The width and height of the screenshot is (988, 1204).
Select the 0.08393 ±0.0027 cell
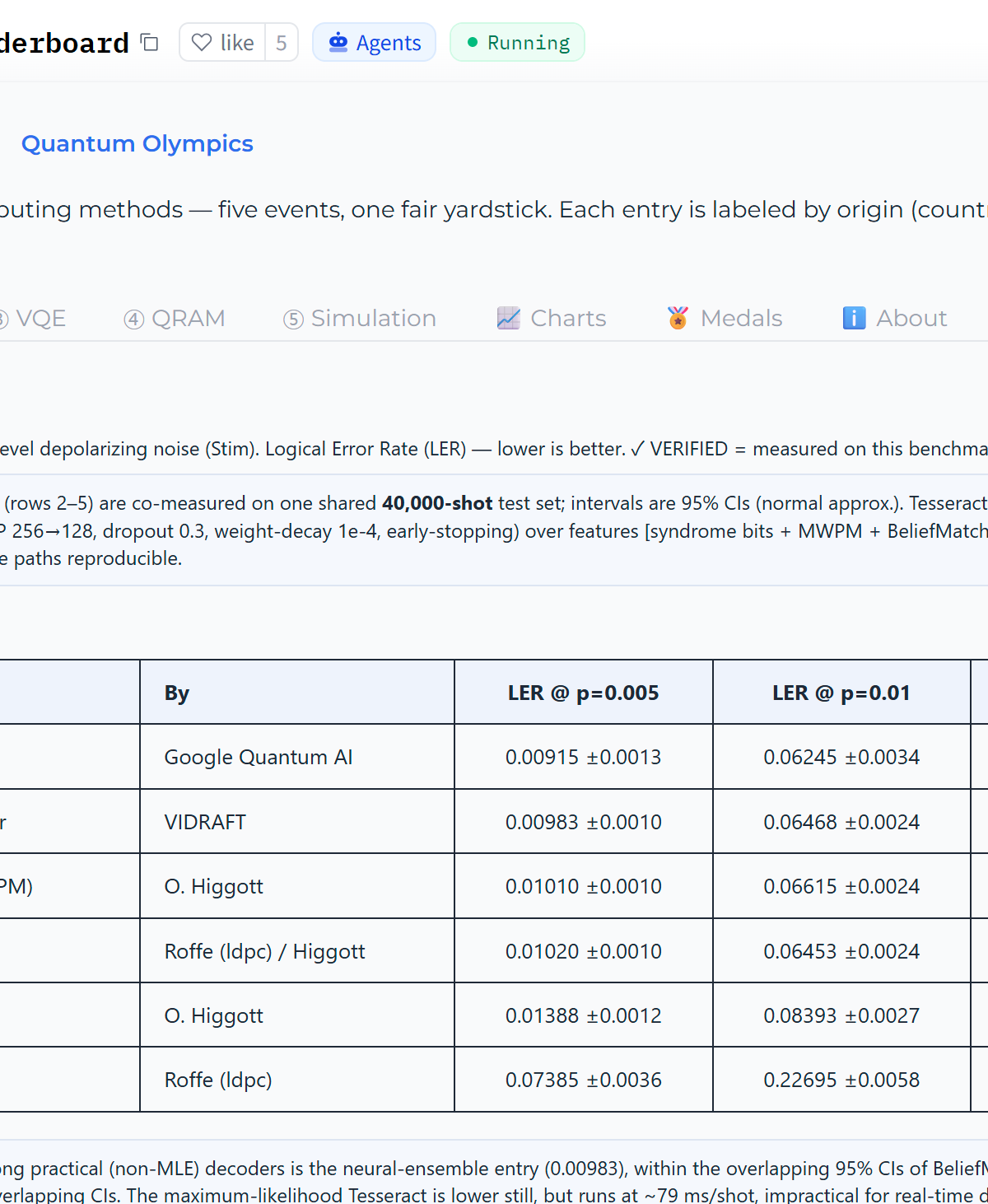point(841,1015)
